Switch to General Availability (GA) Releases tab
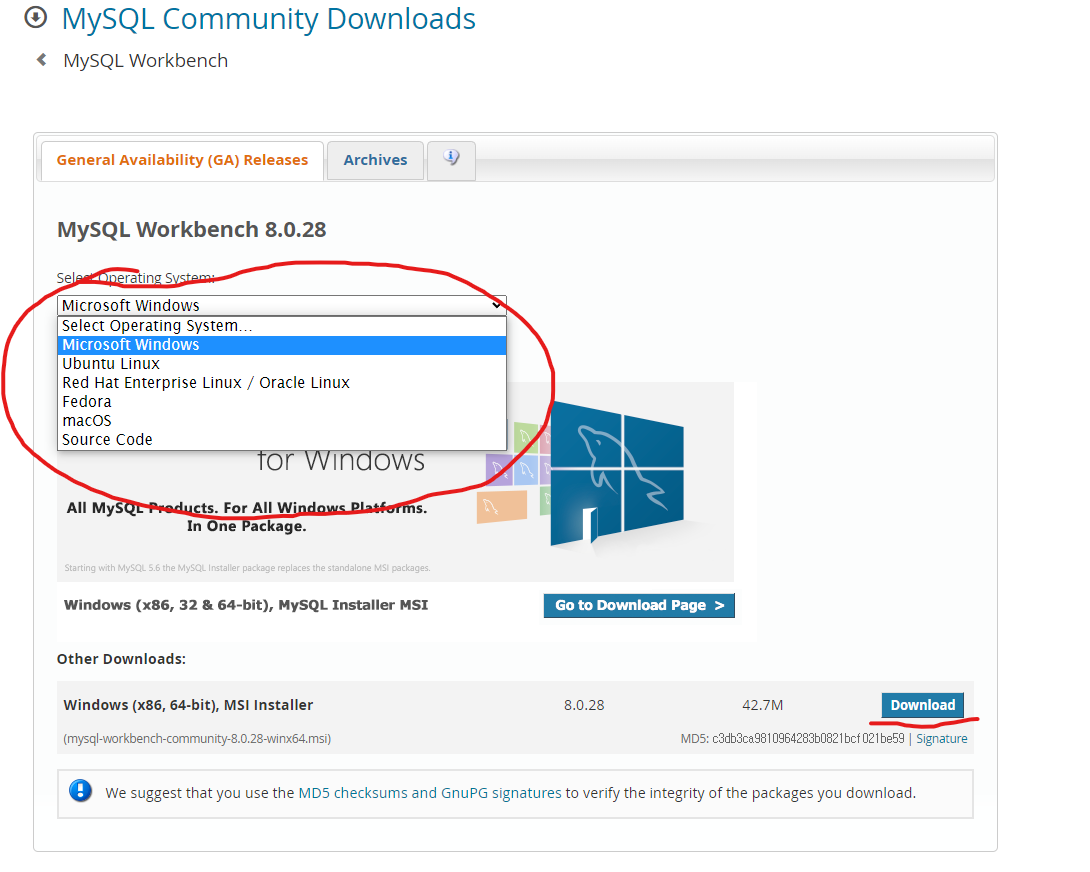This screenshot has height=872, width=1090. (x=182, y=160)
